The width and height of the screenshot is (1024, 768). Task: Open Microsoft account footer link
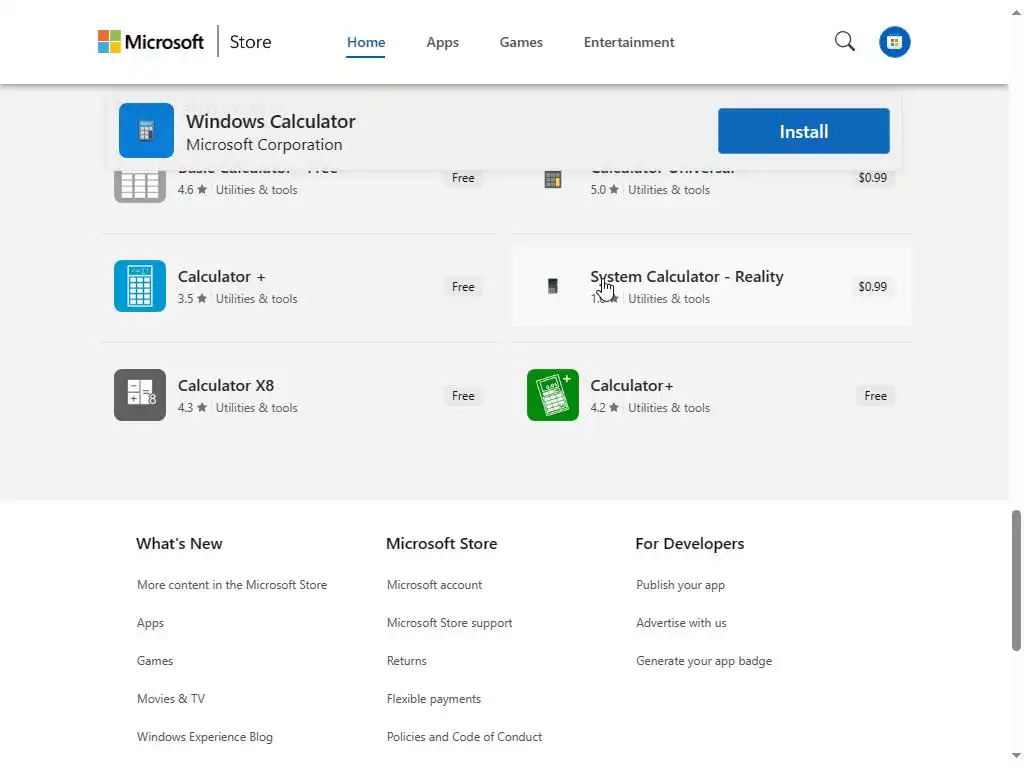[x=434, y=585]
